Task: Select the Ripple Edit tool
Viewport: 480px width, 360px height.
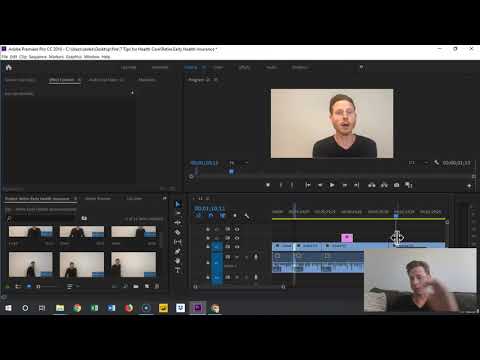Action: (x=178, y=222)
